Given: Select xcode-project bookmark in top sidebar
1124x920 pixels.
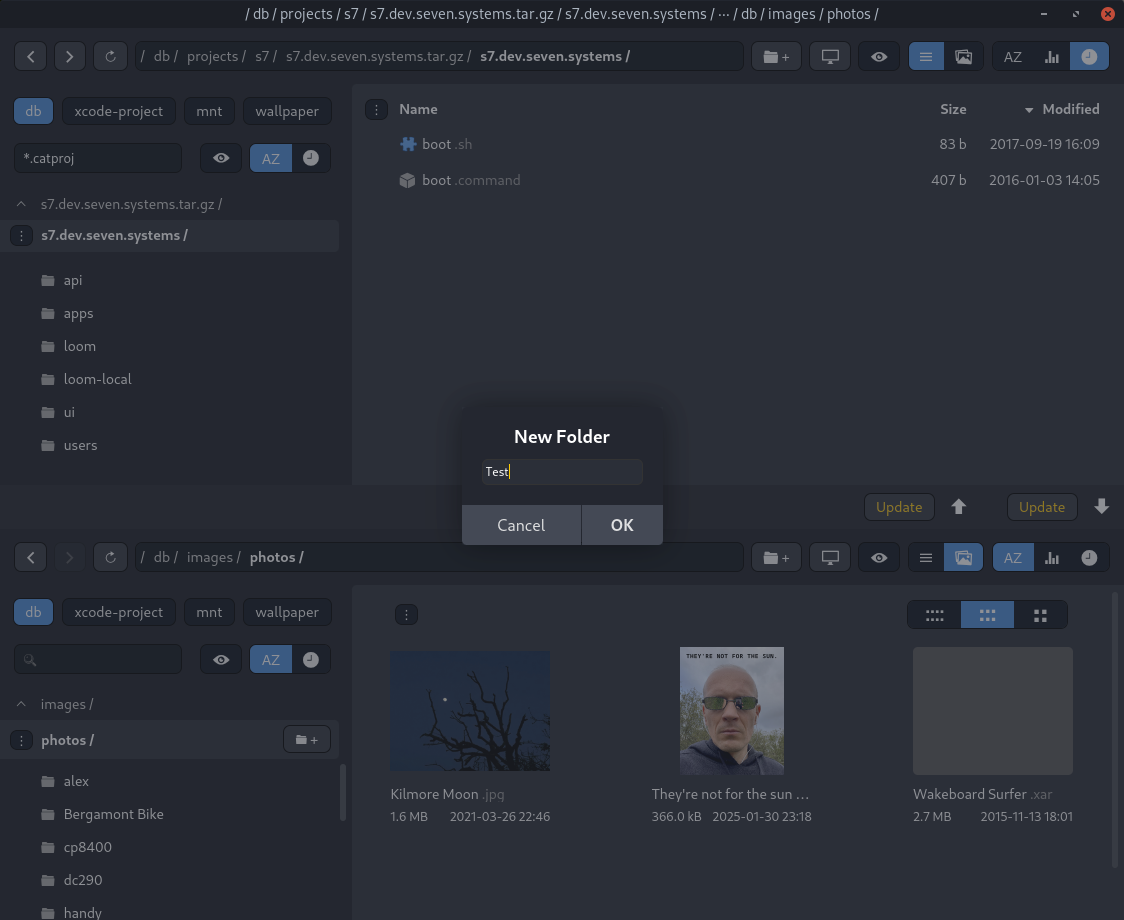Looking at the screenshot, I should click(119, 111).
